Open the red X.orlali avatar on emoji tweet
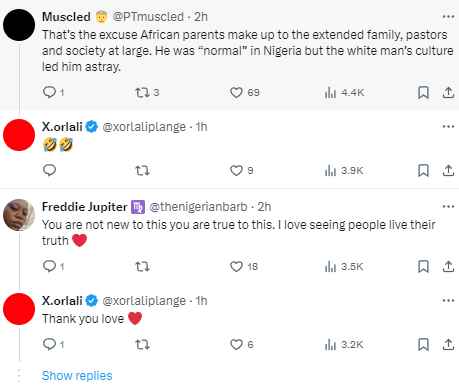Screen dimensions: 459x388 [x=19, y=135]
